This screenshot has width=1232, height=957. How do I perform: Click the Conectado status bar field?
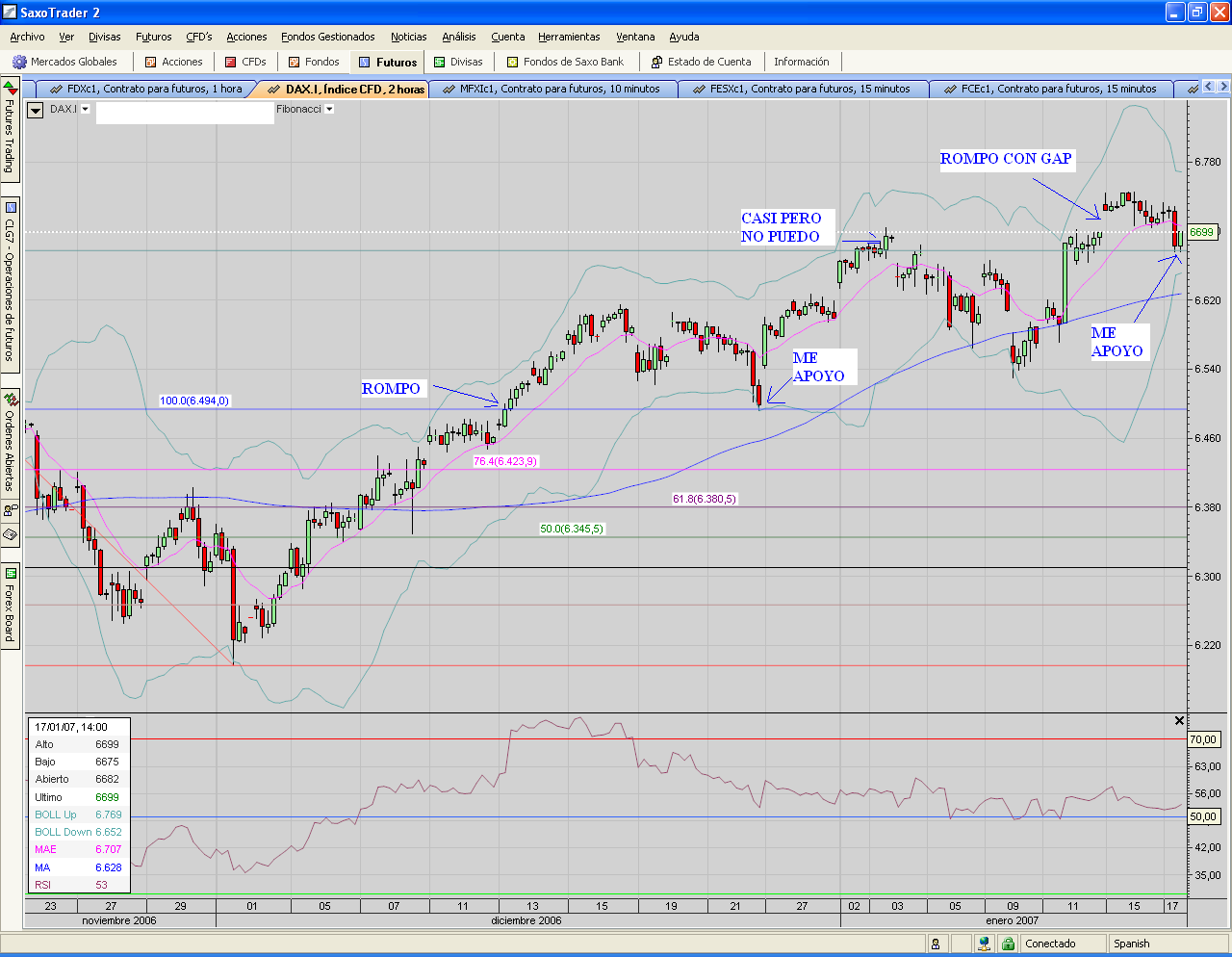point(1064,944)
